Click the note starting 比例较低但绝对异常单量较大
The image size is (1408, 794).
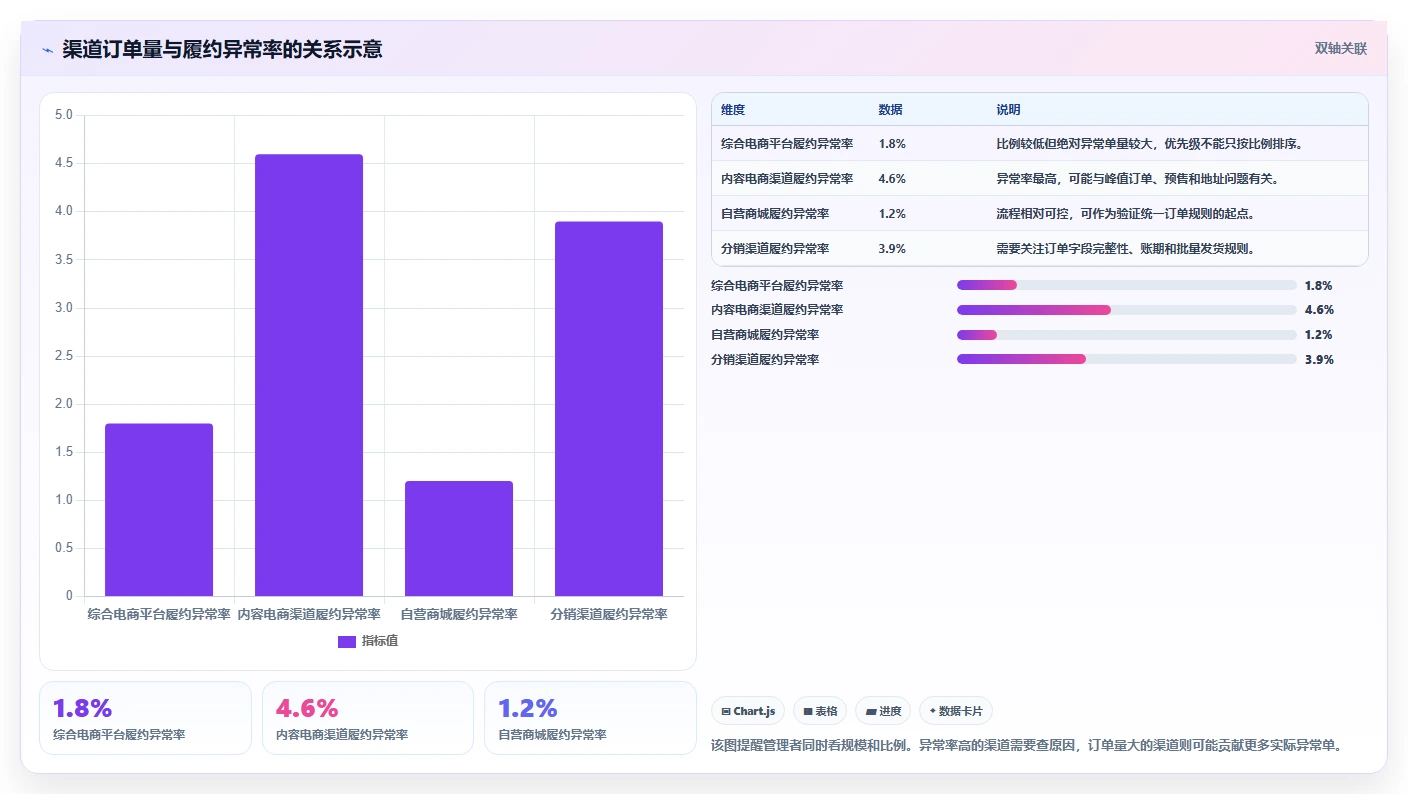pyautogui.click(x=1149, y=144)
